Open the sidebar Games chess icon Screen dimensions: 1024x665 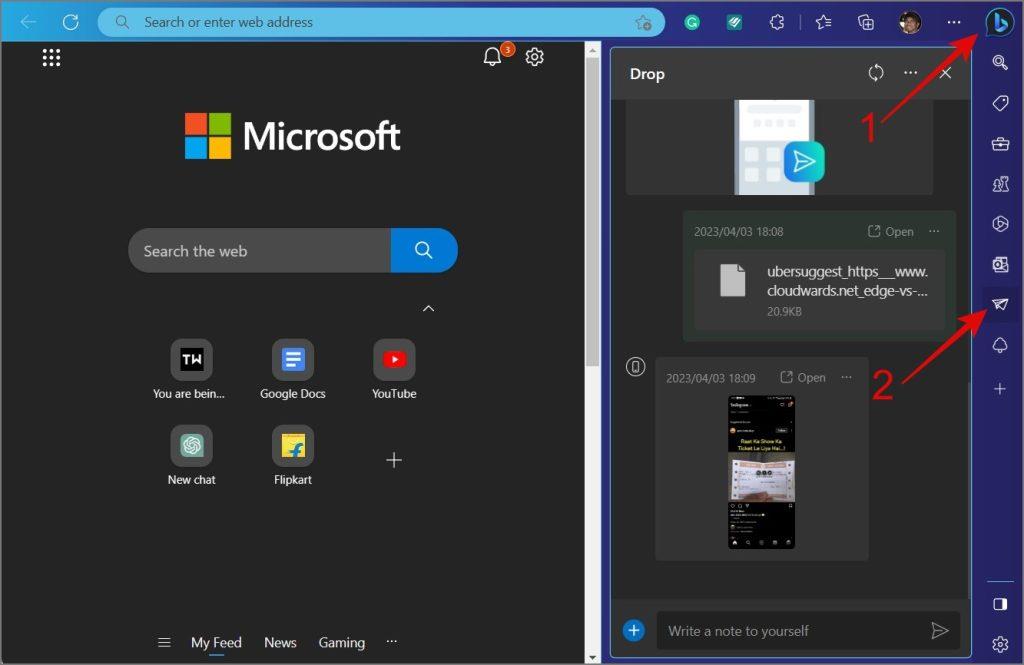click(1000, 184)
